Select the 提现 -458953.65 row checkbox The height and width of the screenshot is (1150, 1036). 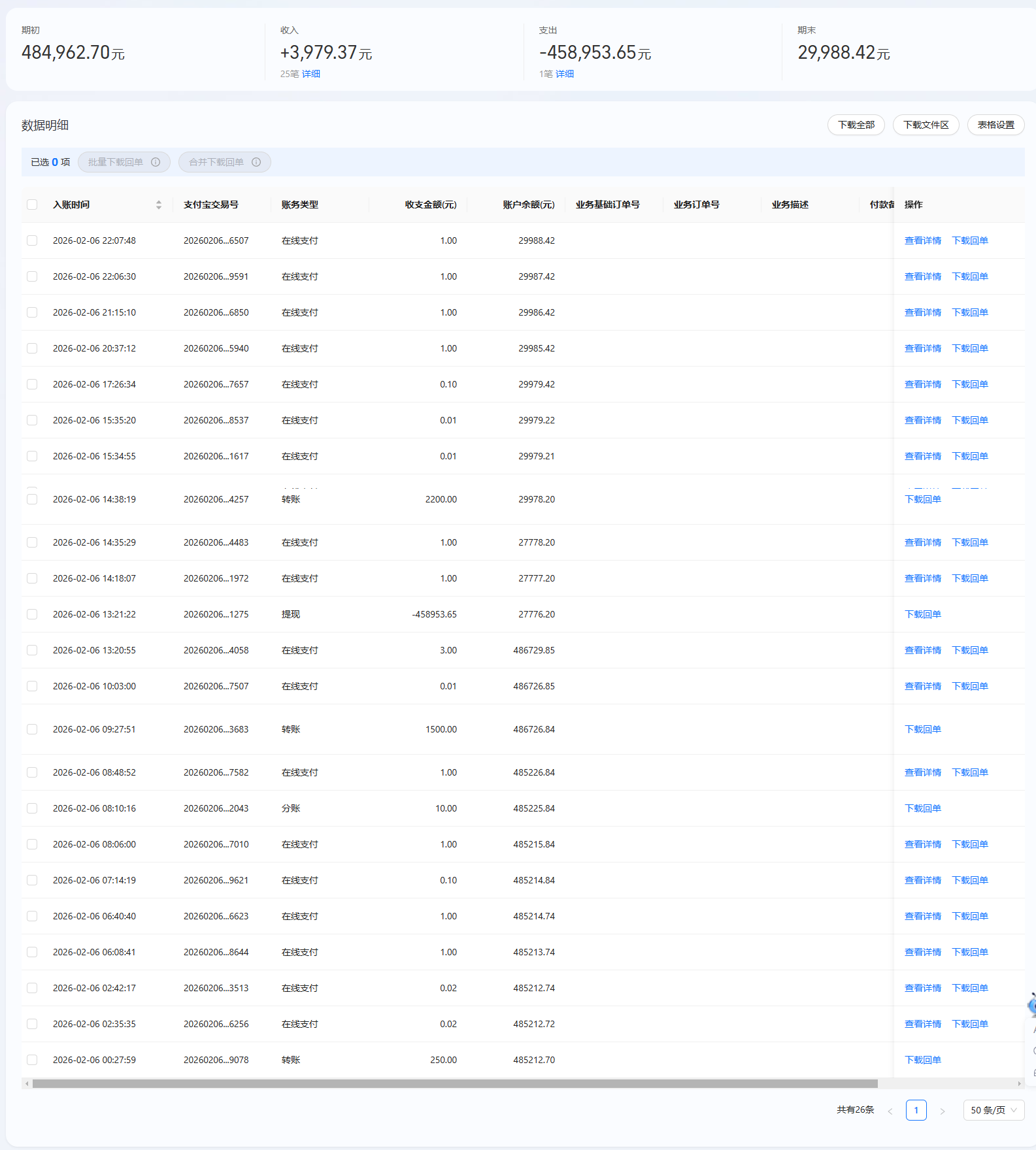(x=32, y=614)
